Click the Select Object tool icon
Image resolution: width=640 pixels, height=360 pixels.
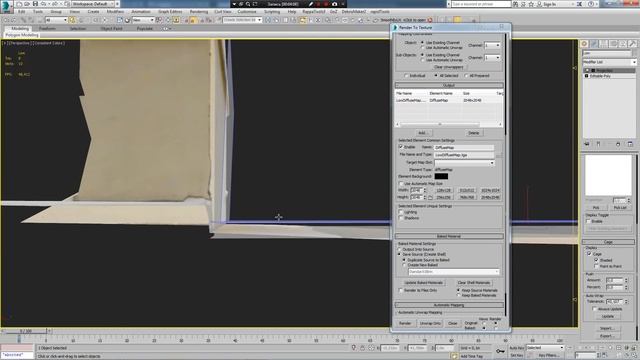pos(72,20)
